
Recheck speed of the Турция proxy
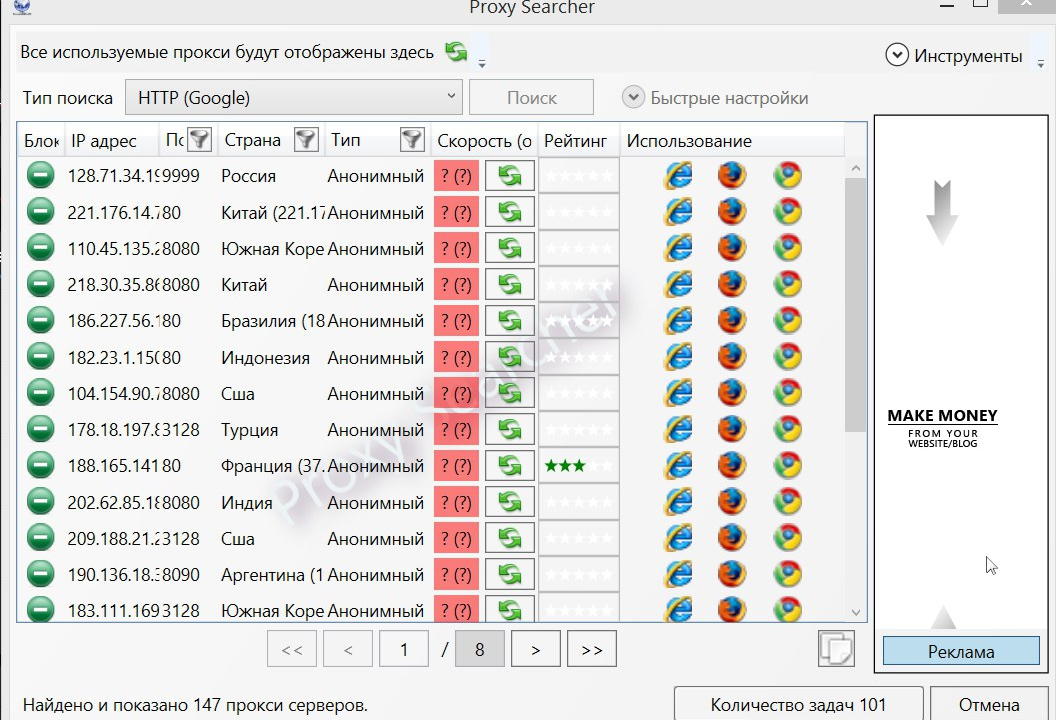click(x=510, y=428)
